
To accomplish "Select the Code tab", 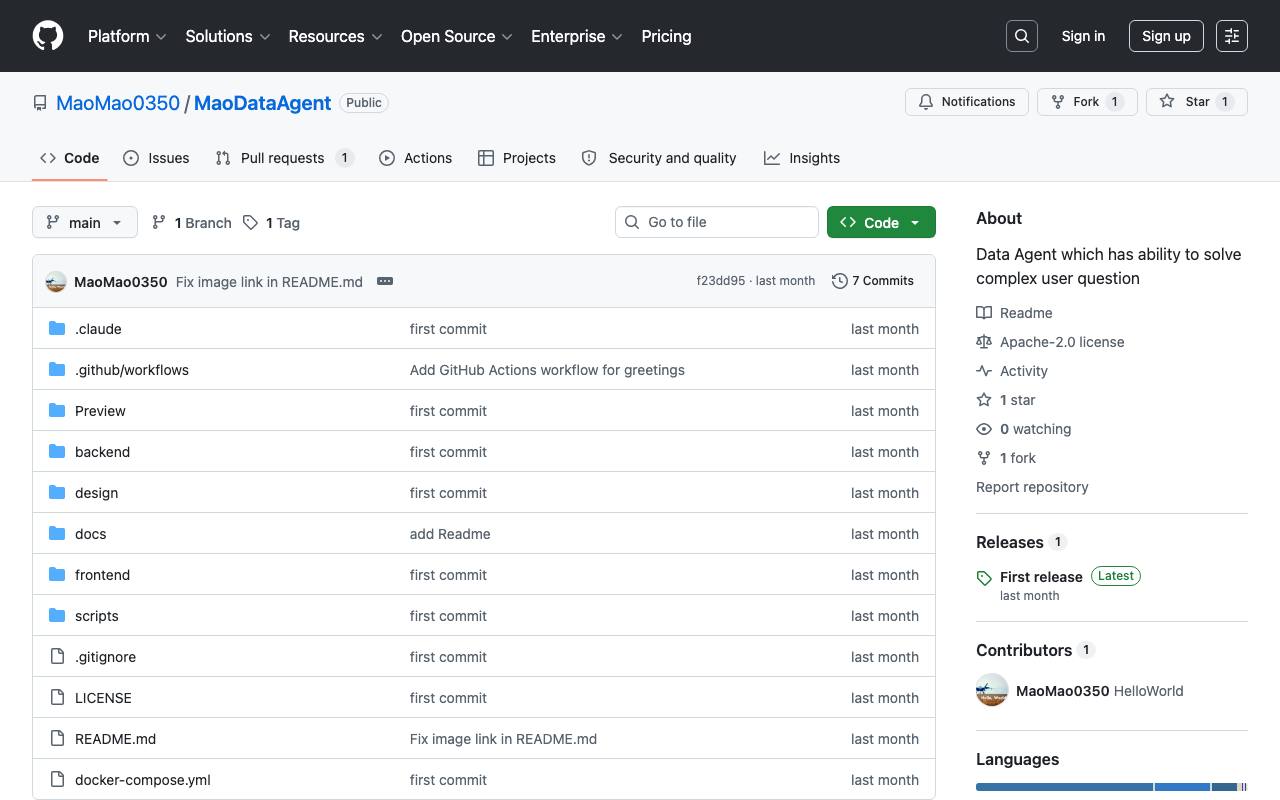I will (70, 158).
